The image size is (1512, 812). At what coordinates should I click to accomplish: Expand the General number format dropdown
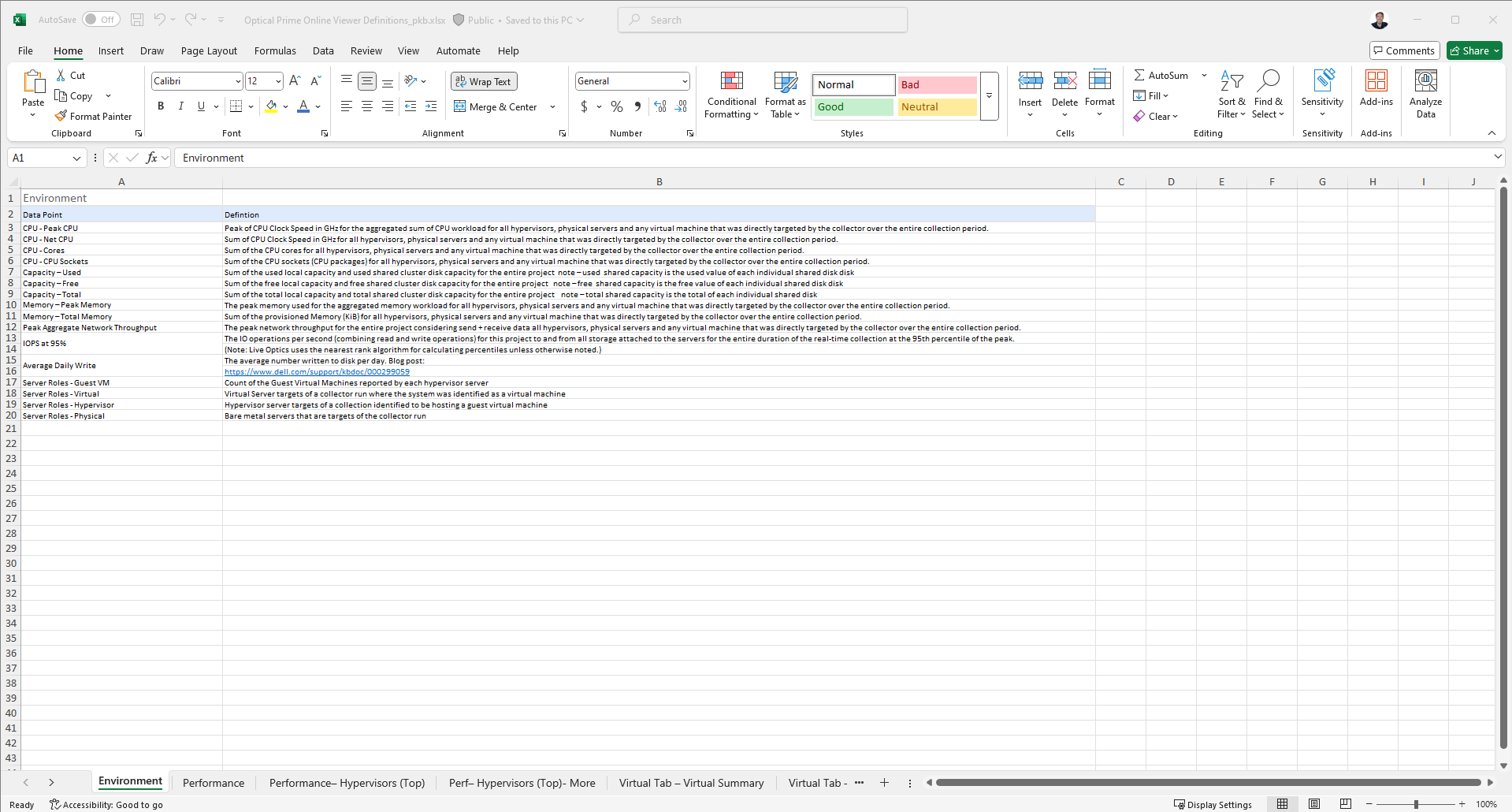[684, 81]
